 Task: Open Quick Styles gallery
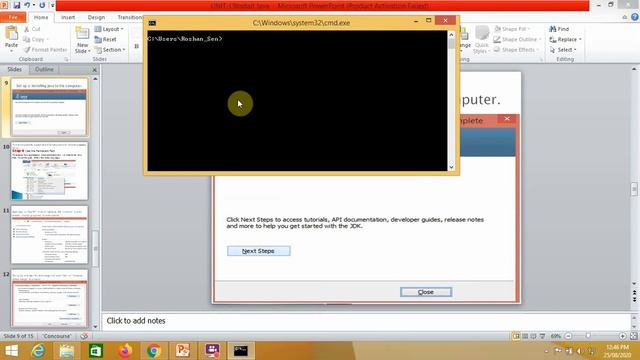pos(482,40)
